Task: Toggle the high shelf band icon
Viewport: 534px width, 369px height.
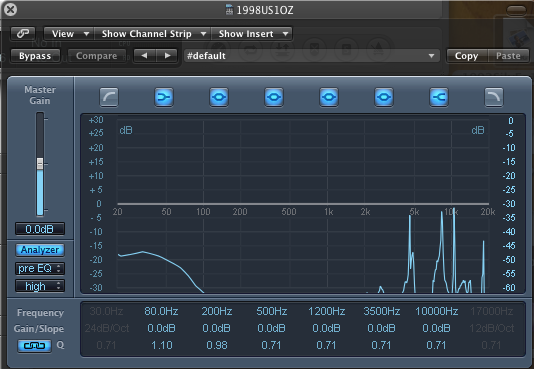Action: coord(439,97)
